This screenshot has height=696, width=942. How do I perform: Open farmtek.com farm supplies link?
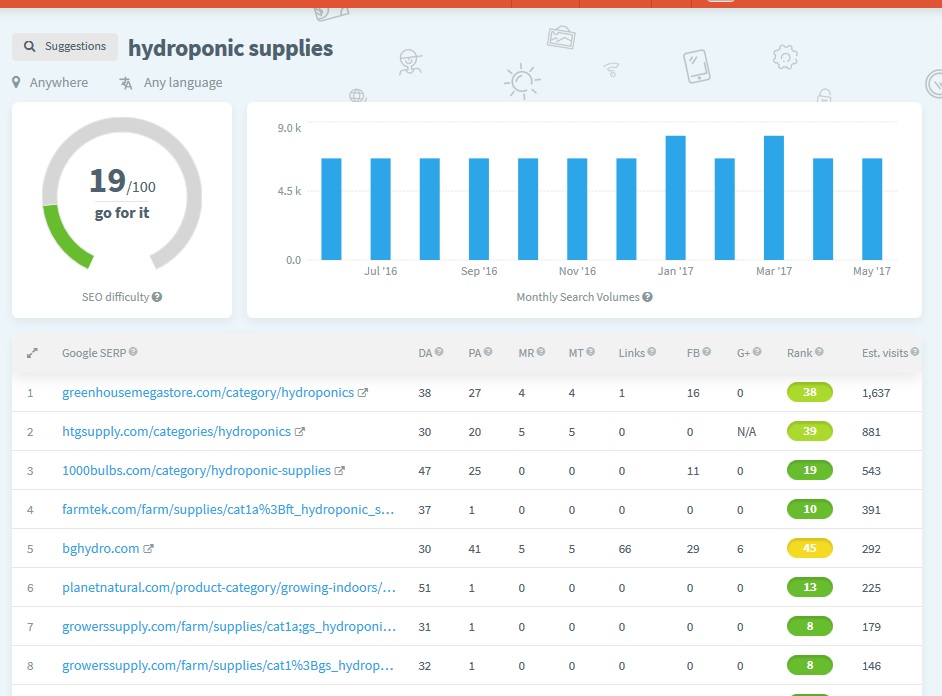(228, 510)
